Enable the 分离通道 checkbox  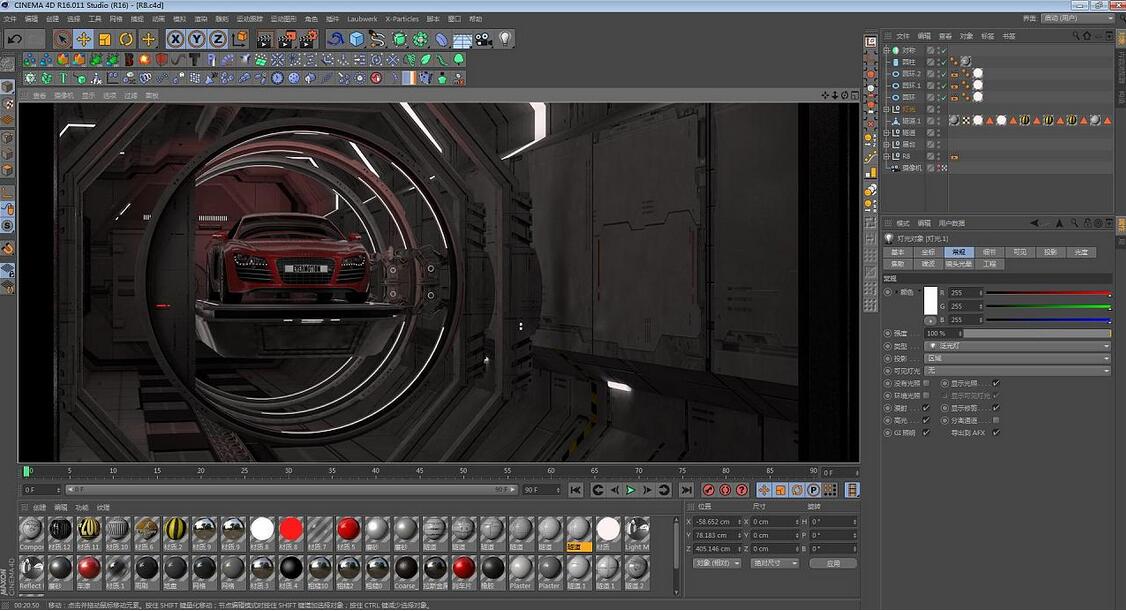tap(996, 421)
